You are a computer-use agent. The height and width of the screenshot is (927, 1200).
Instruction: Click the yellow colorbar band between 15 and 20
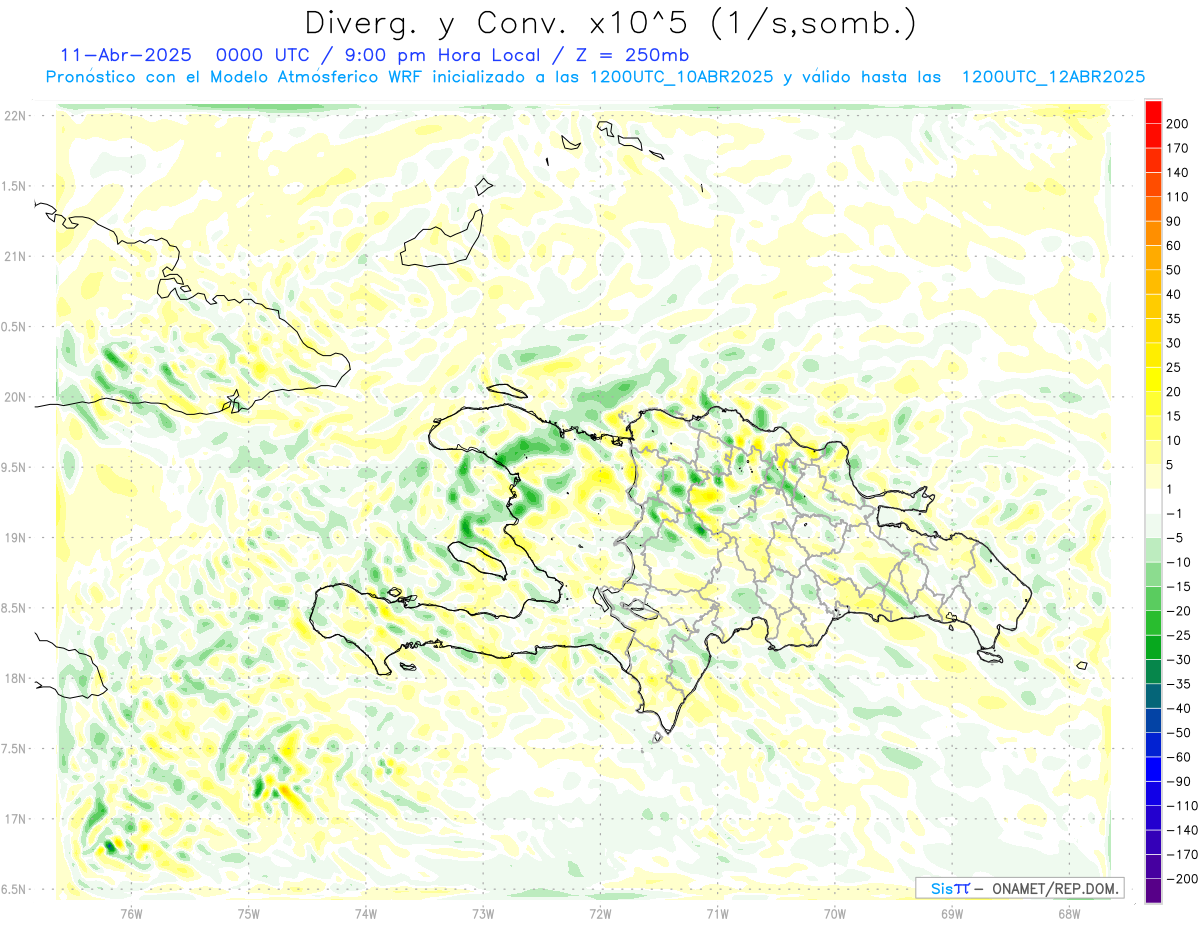(1153, 404)
